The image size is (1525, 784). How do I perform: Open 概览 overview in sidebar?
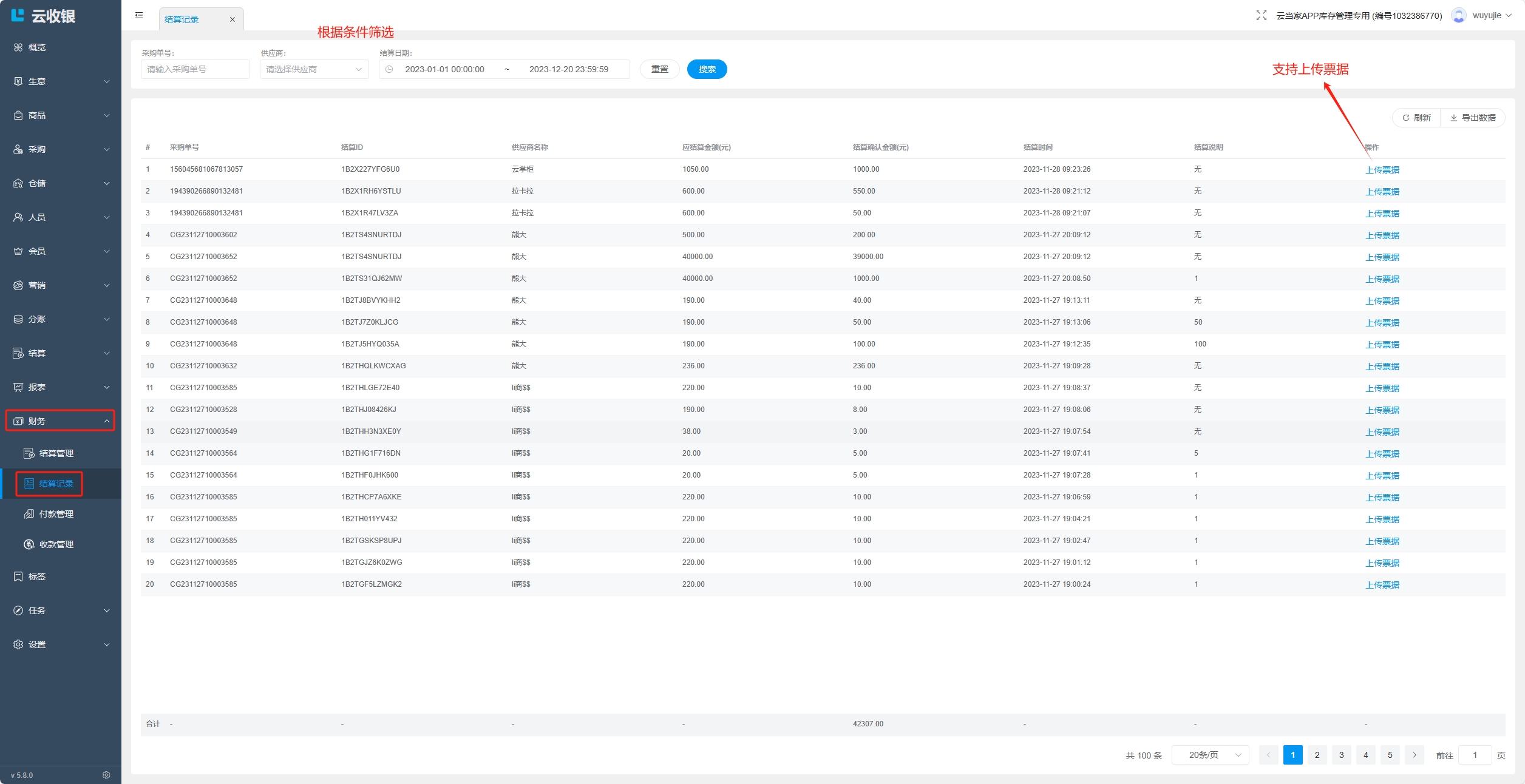tap(37, 47)
